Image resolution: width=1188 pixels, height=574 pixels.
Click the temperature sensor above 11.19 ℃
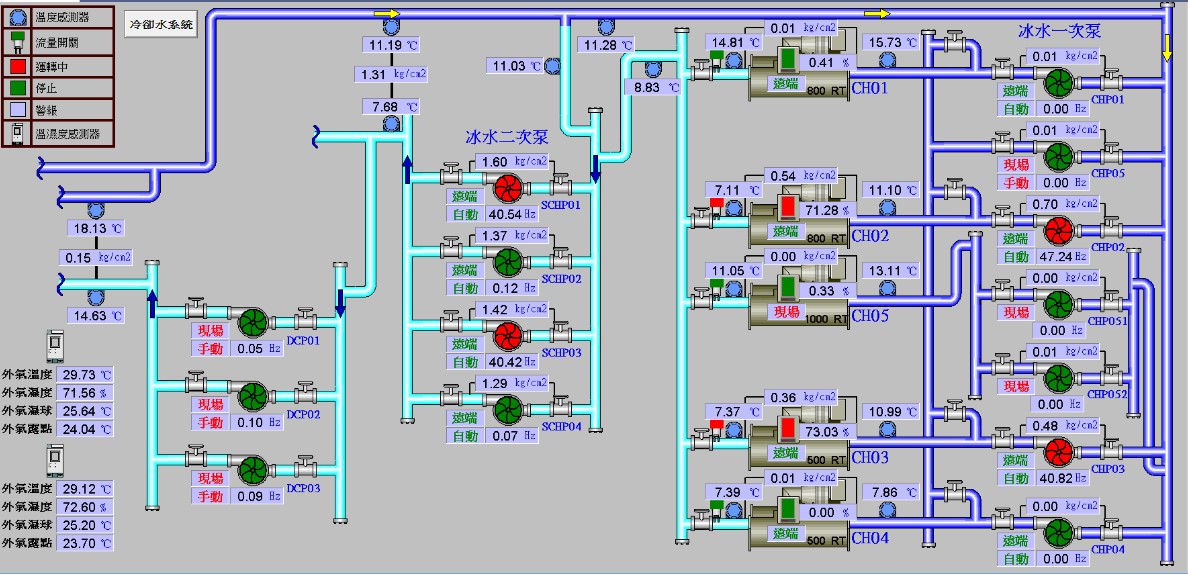[x=391, y=28]
